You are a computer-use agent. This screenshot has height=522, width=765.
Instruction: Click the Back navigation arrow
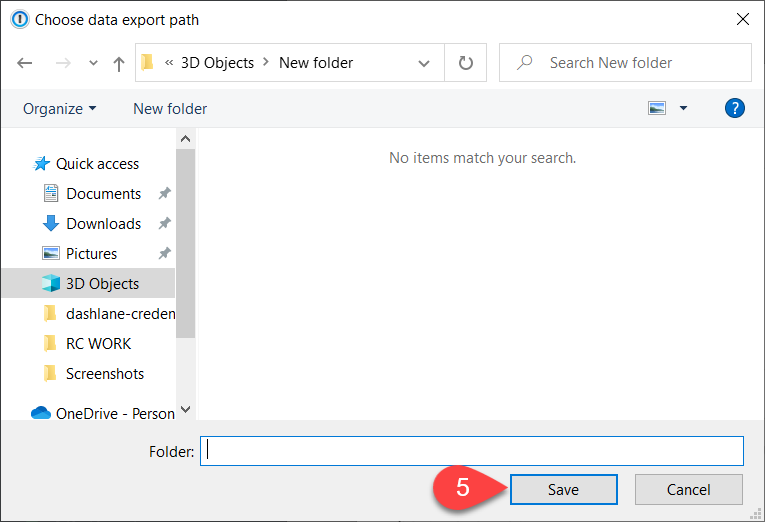pyautogui.click(x=24, y=63)
